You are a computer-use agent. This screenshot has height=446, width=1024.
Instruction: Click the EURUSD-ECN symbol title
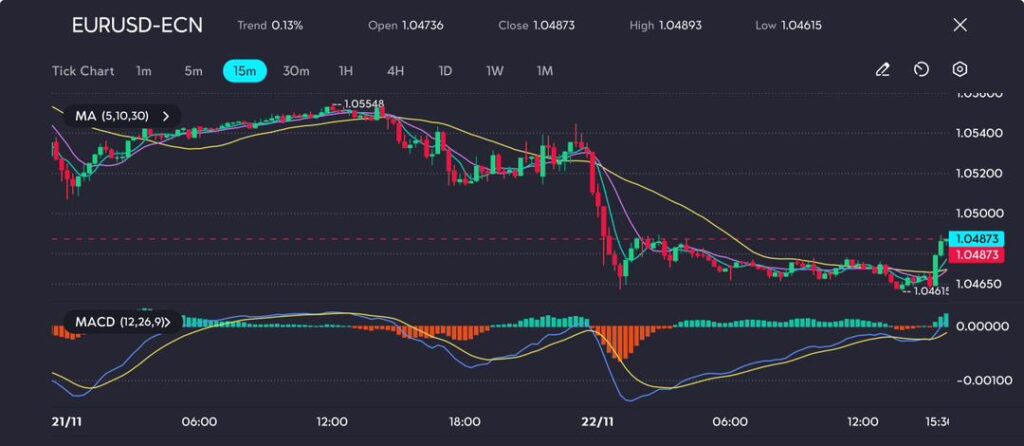(x=137, y=25)
